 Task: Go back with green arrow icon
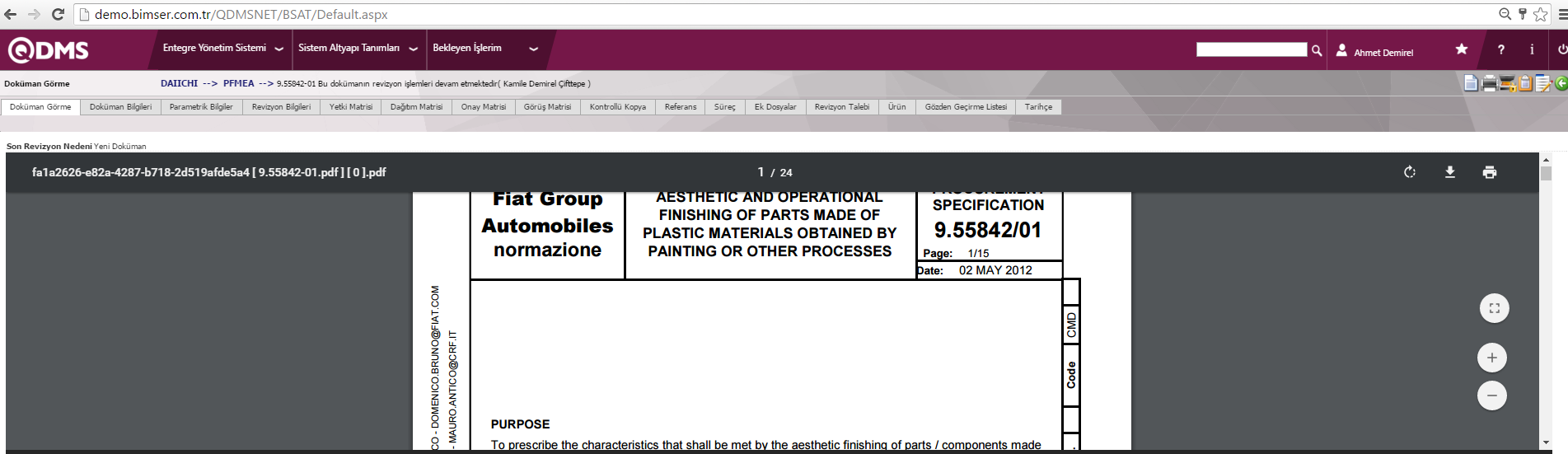(1561, 83)
